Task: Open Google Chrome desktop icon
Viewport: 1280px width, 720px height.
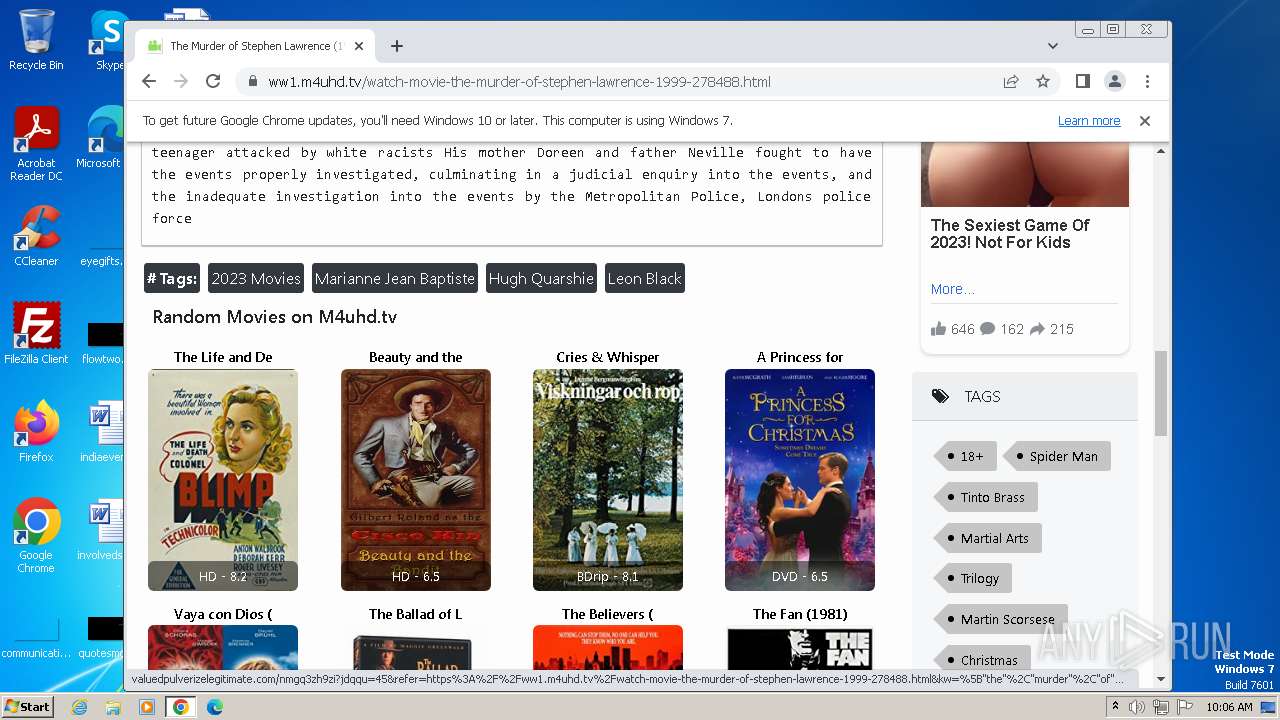Action: [x=36, y=536]
